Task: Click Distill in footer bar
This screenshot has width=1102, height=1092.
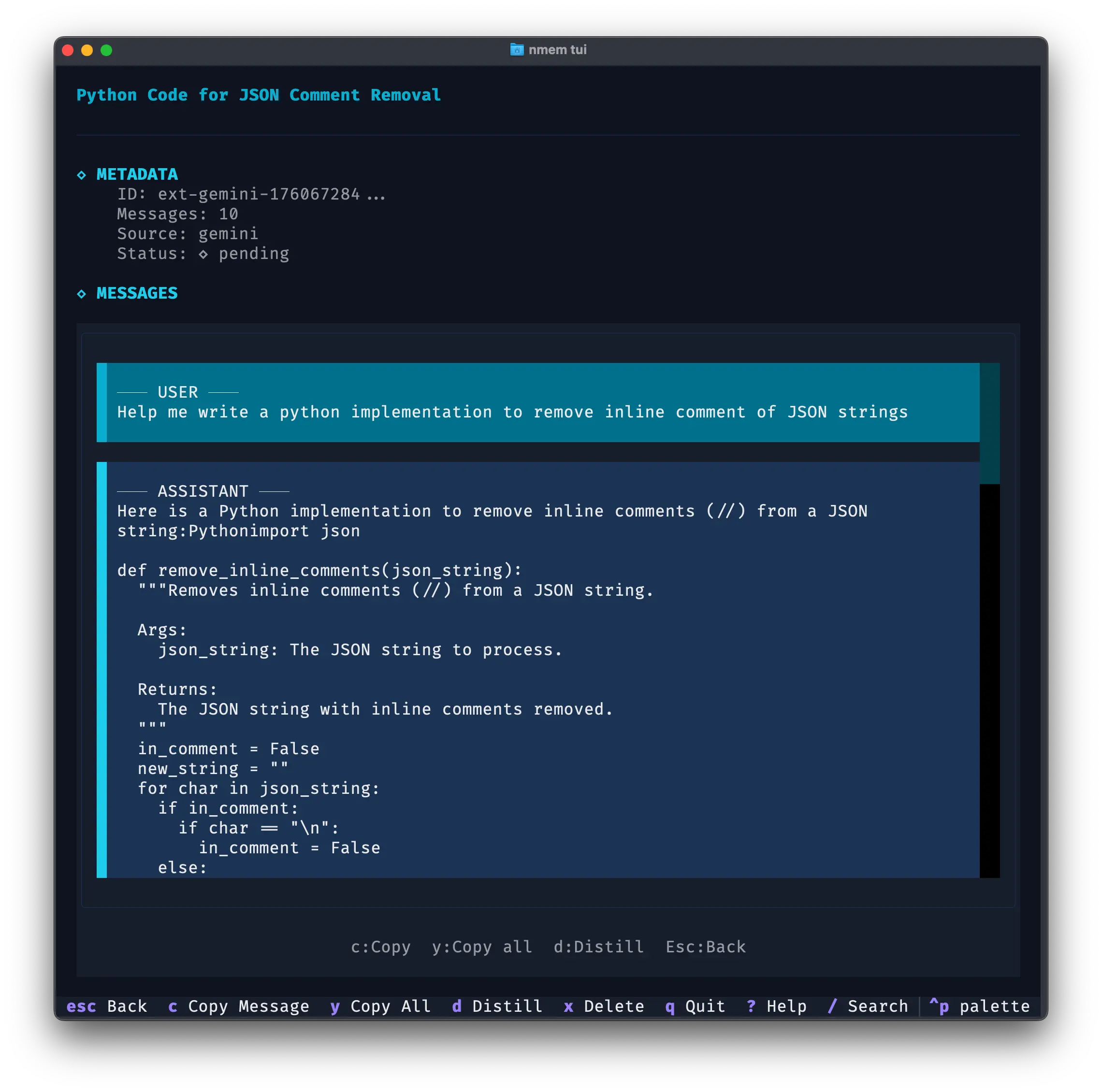Action: click(497, 1006)
